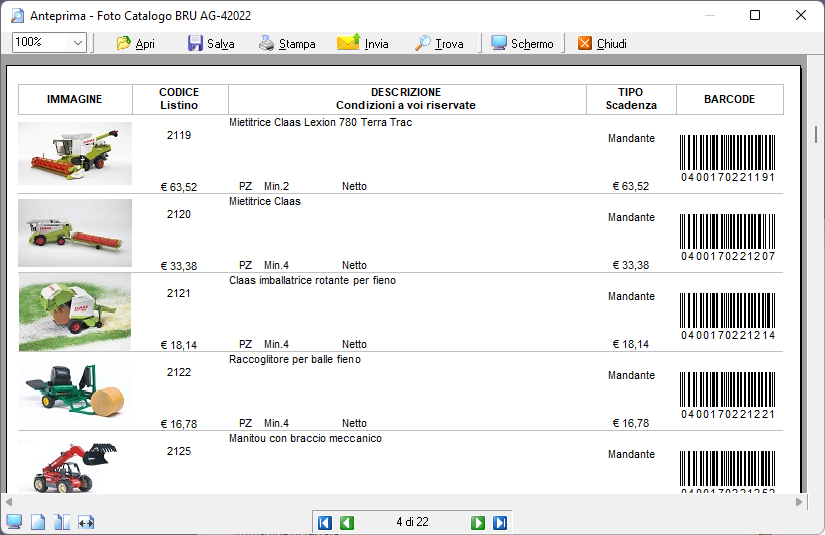Go to the next page
Image resolution: width=825 pixels, height=535 pixels.
[x=478, y=522]
